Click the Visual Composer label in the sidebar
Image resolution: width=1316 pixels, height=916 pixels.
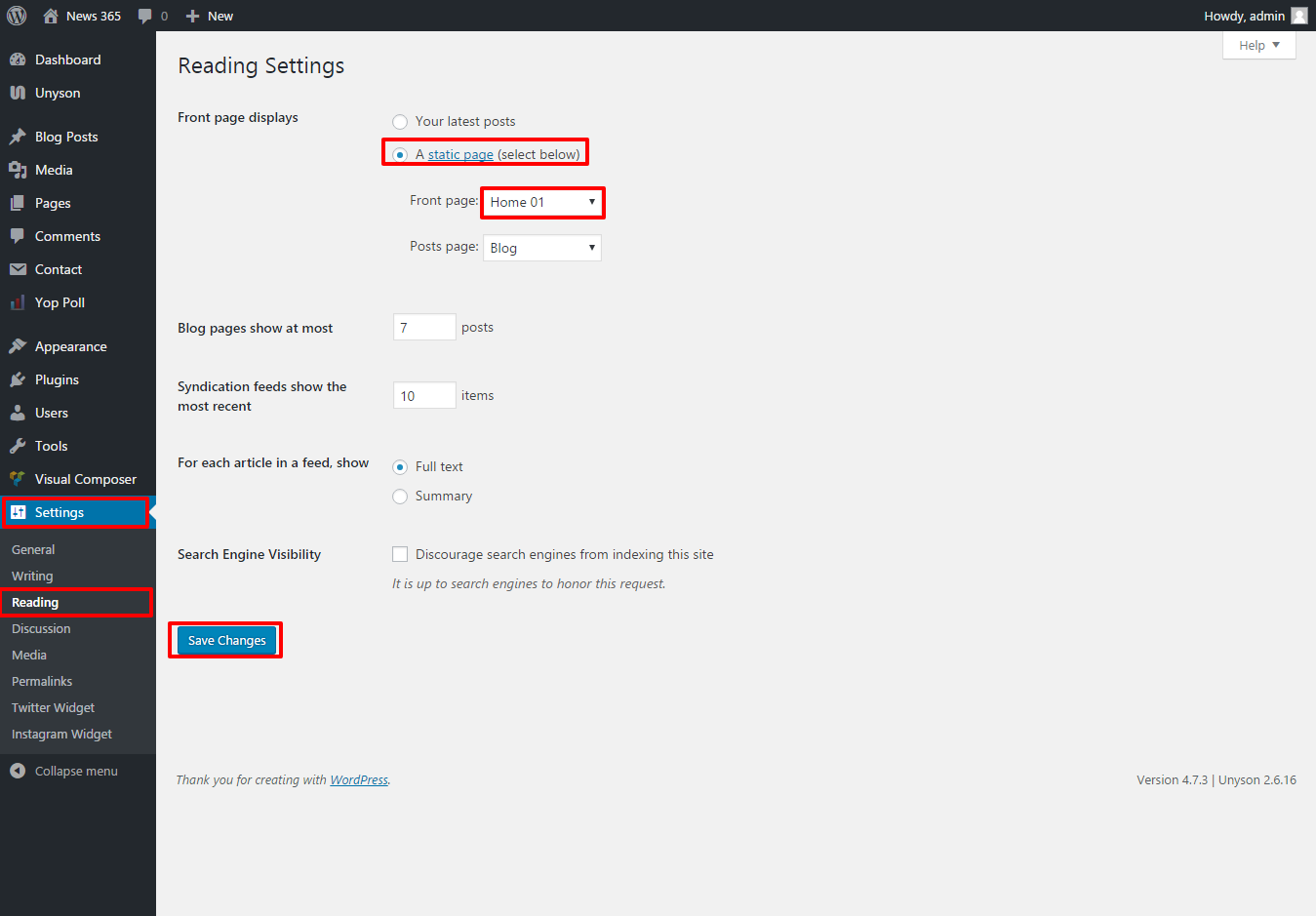tap(86, 479)
